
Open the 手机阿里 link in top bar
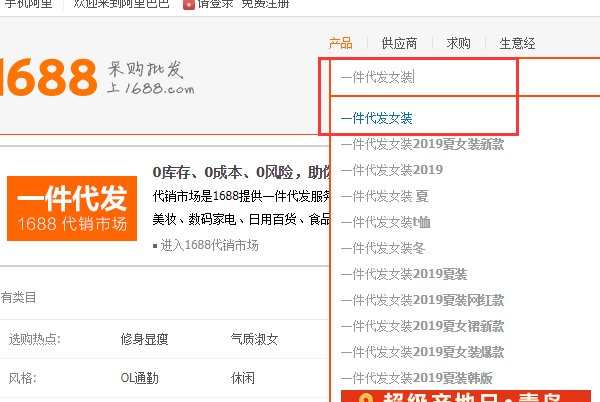[x=28, y=4]
